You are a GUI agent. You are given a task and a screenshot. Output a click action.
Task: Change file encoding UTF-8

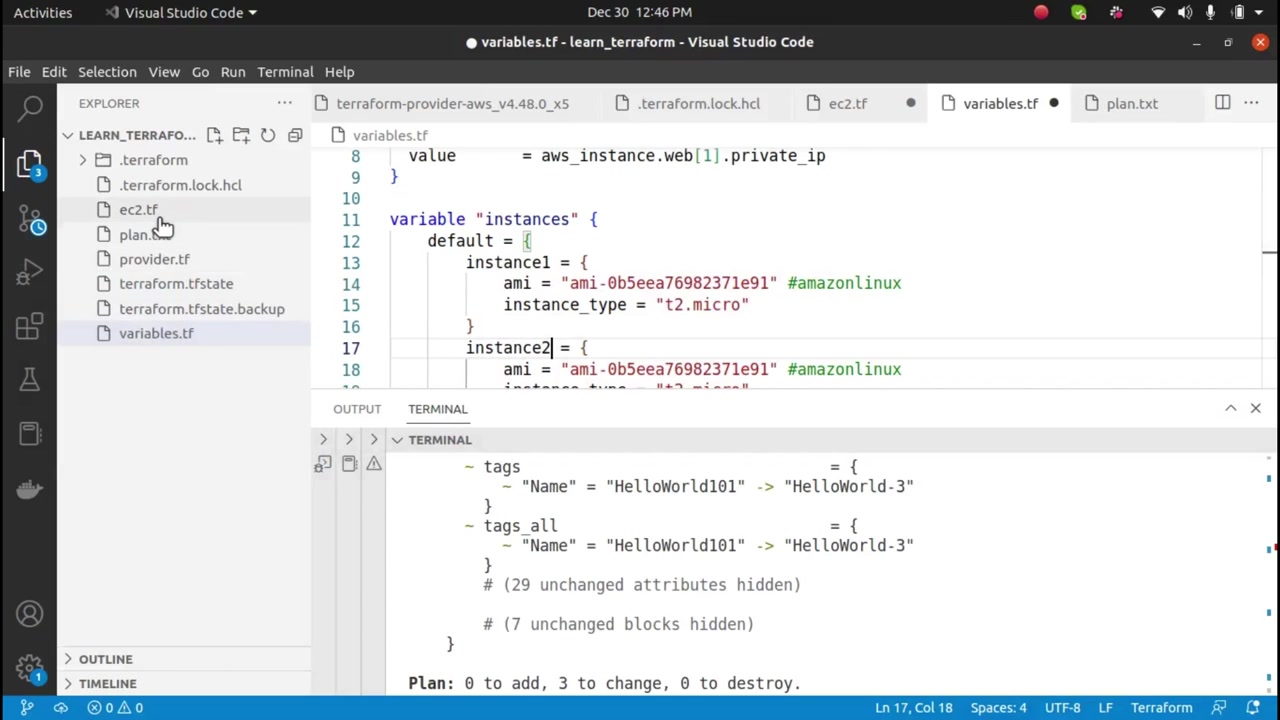click(x=1062, y=708)
